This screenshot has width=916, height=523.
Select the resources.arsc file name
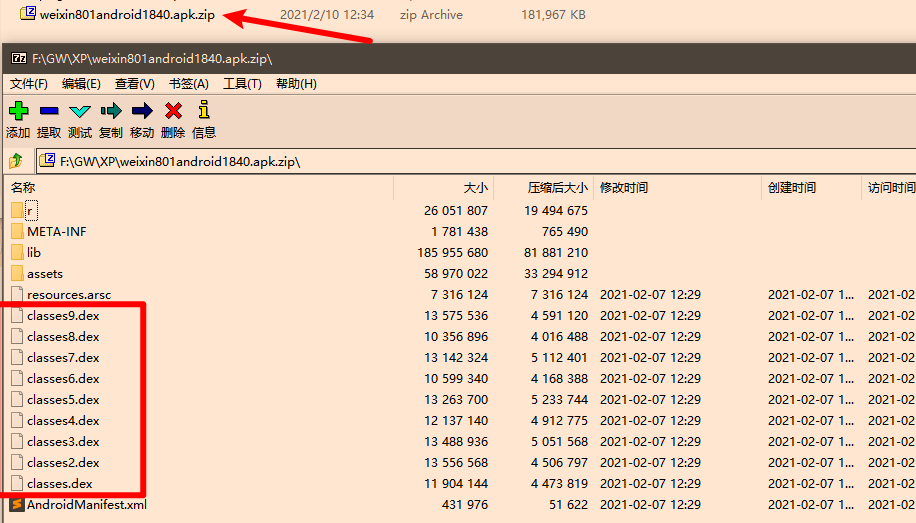coord(69,295)
